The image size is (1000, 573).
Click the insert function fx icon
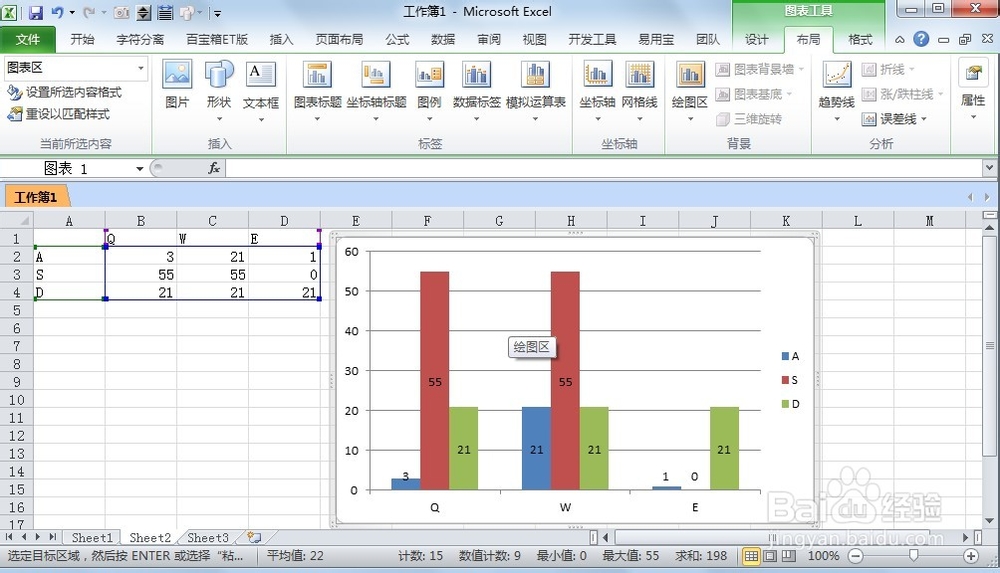[x=214, y=168]
